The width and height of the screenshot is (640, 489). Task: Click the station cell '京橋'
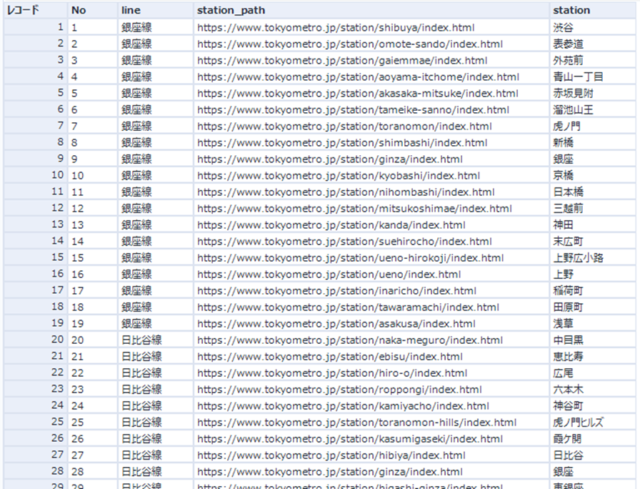pyautogui.click(x=593, y=176)
